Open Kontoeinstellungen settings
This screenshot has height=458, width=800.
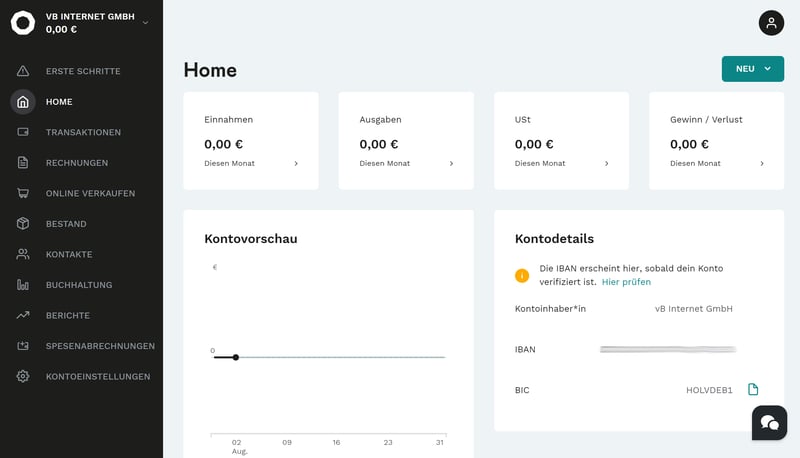97,376
